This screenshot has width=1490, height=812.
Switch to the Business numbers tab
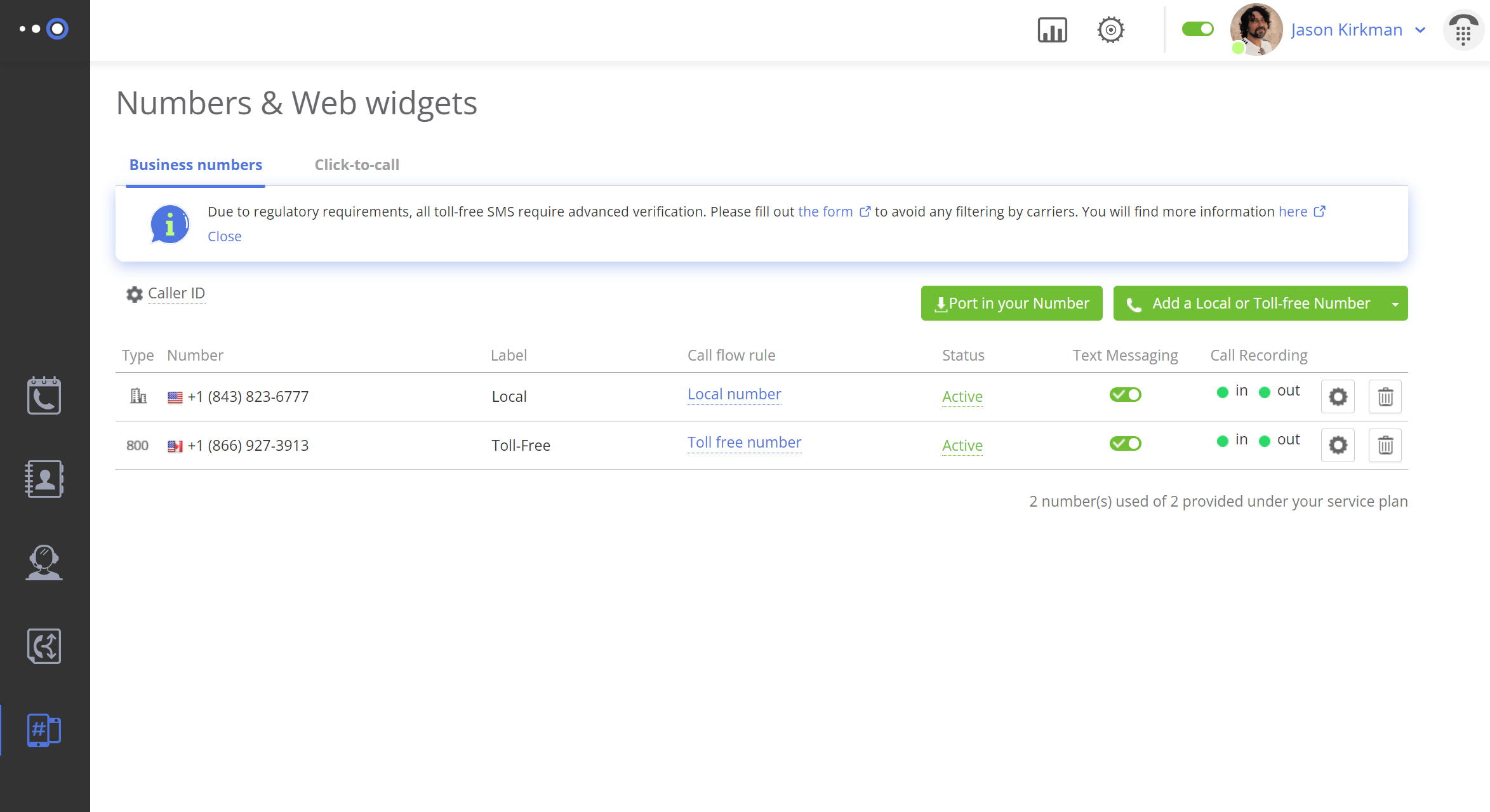coord(196,164)
